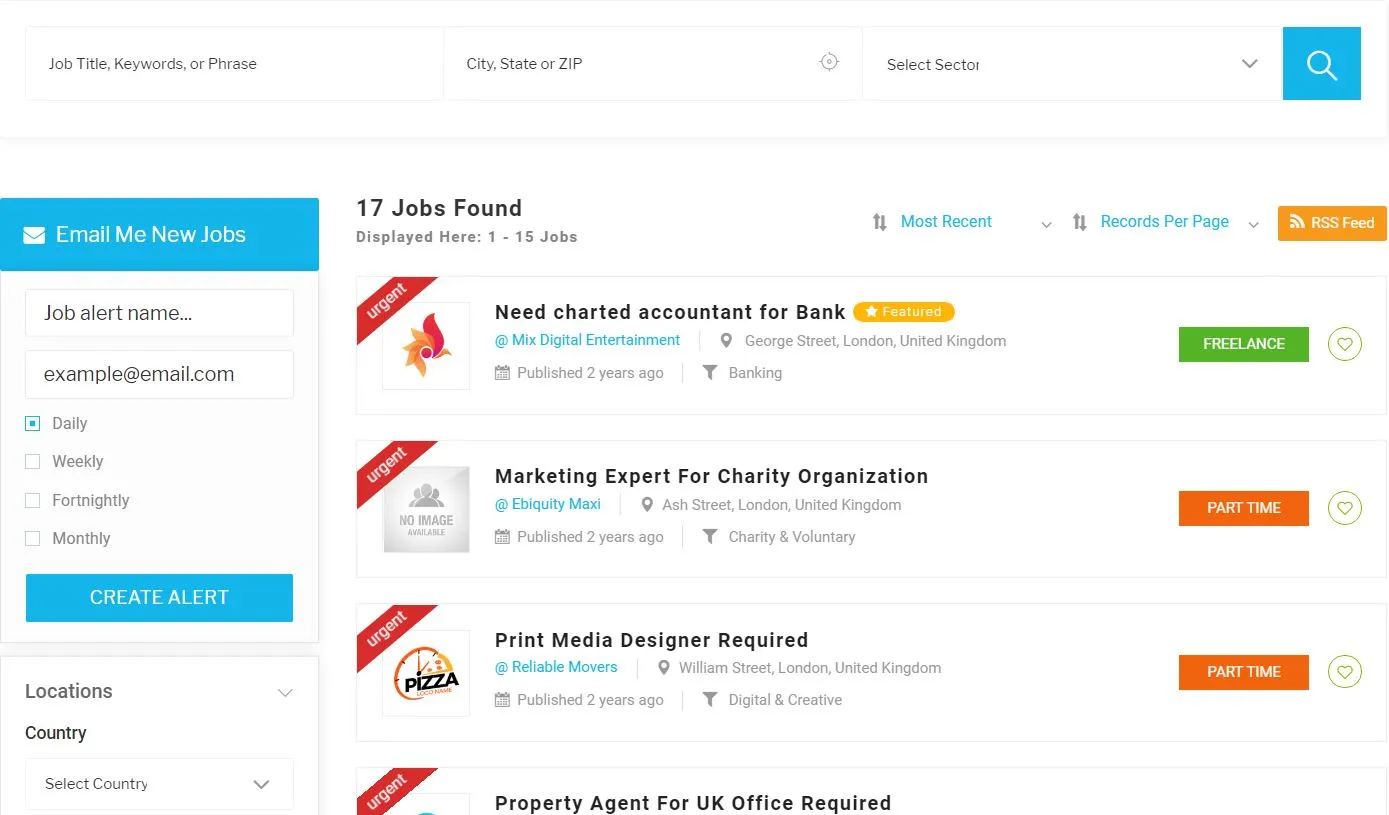Screen dimensions: 1389x815
Task: Uncheck the Daily alert frequency
Action: 31,423
